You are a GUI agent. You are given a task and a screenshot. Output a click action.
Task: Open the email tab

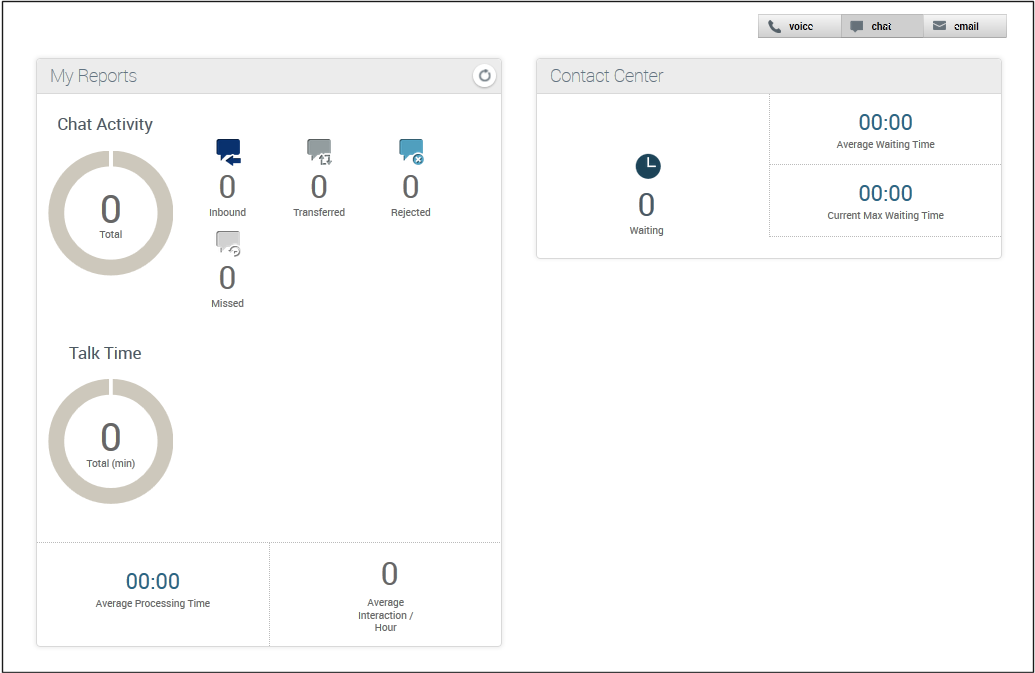pos(964,27)
